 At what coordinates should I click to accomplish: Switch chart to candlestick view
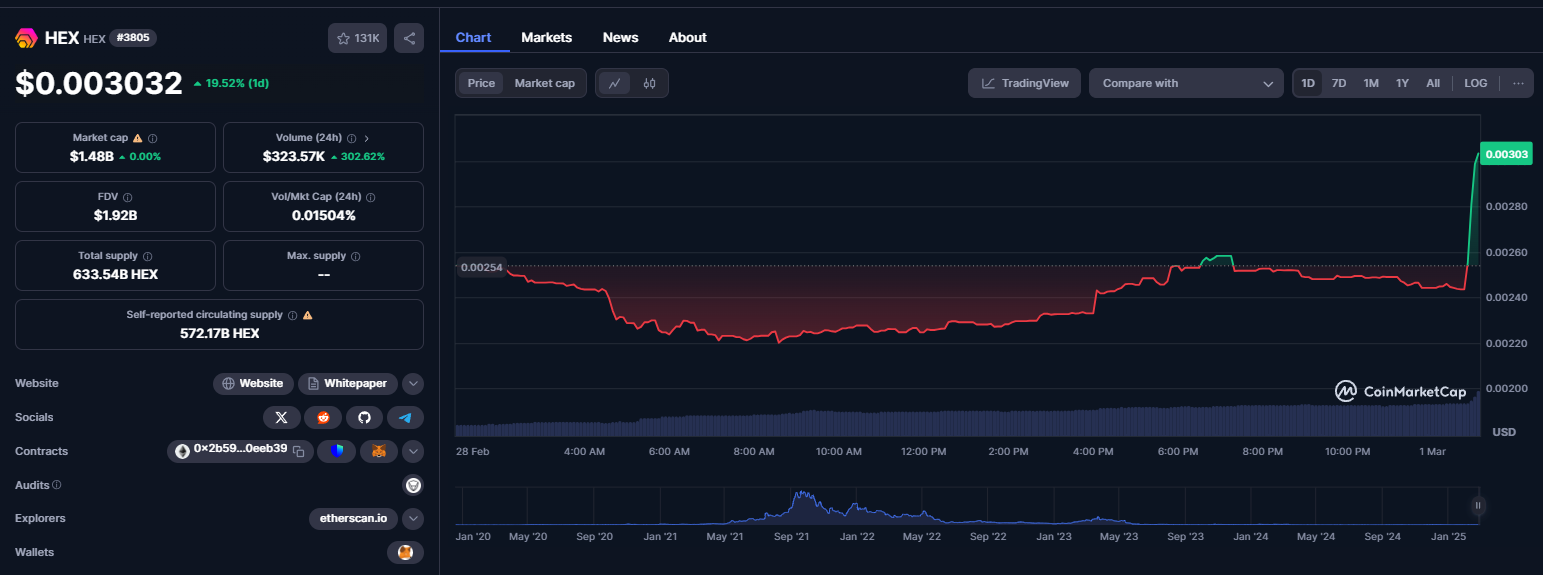[649, 83]
